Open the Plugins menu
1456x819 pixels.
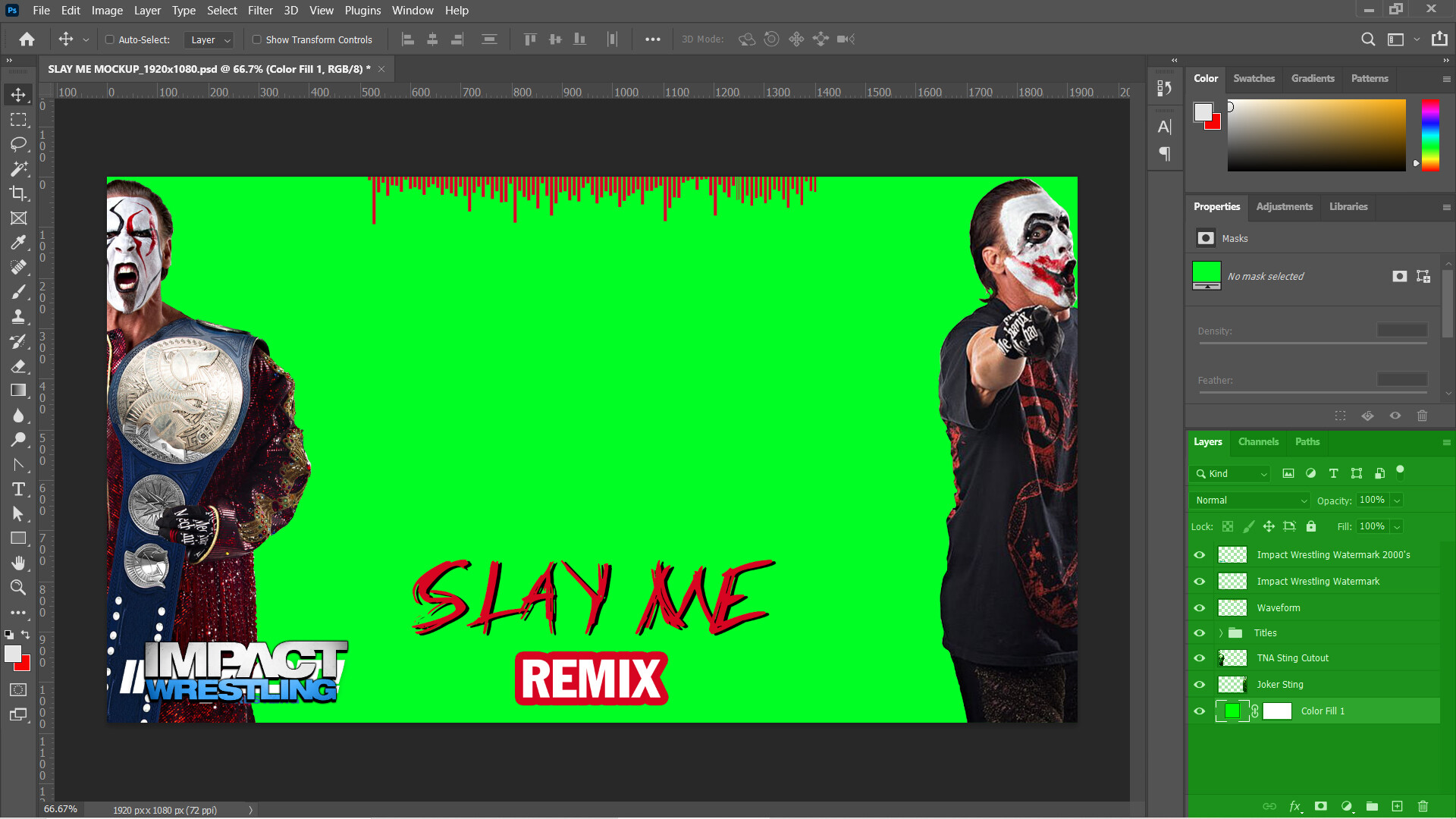pos(362,11)
